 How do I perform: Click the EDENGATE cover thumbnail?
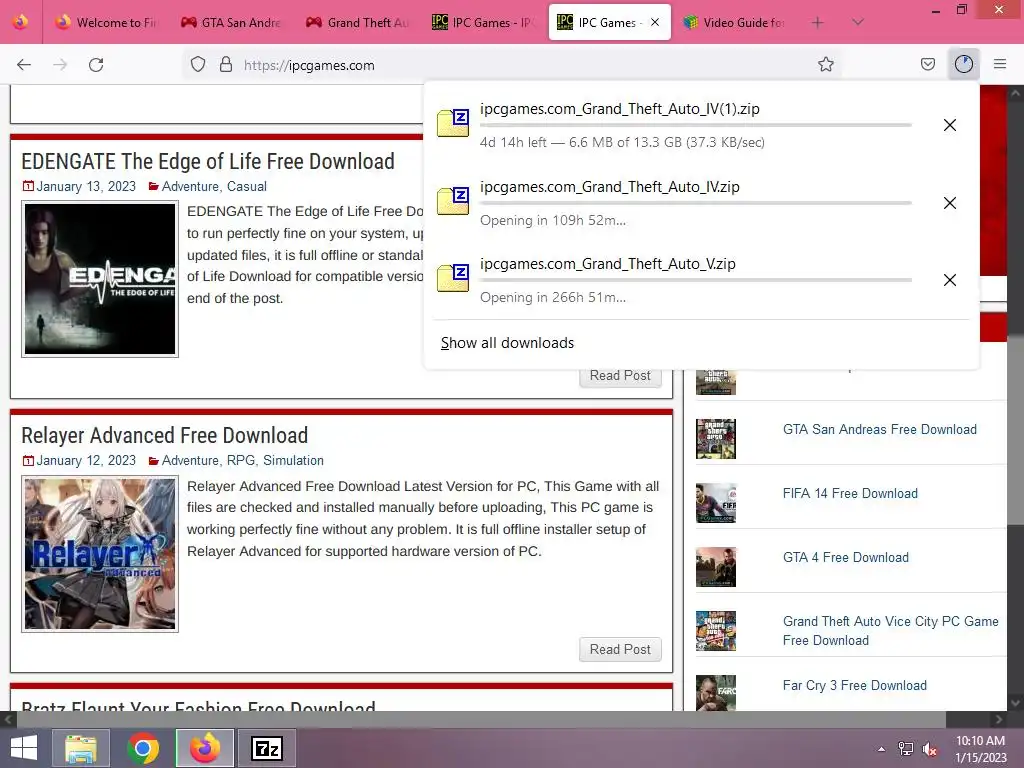[x=100, y=279]
